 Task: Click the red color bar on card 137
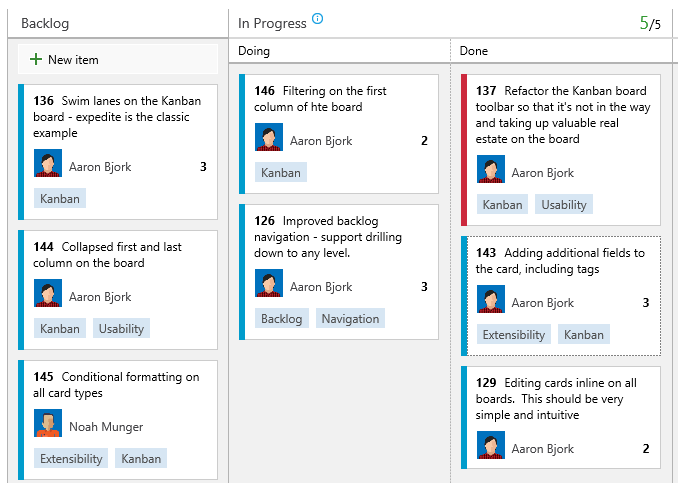(x=464, y=150)
